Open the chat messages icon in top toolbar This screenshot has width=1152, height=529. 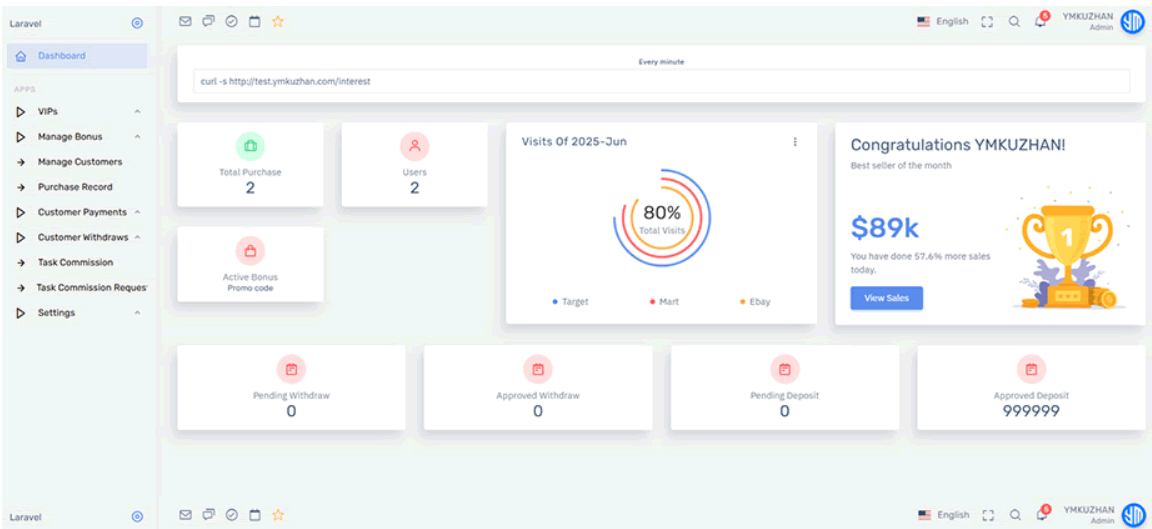point(208,21)
